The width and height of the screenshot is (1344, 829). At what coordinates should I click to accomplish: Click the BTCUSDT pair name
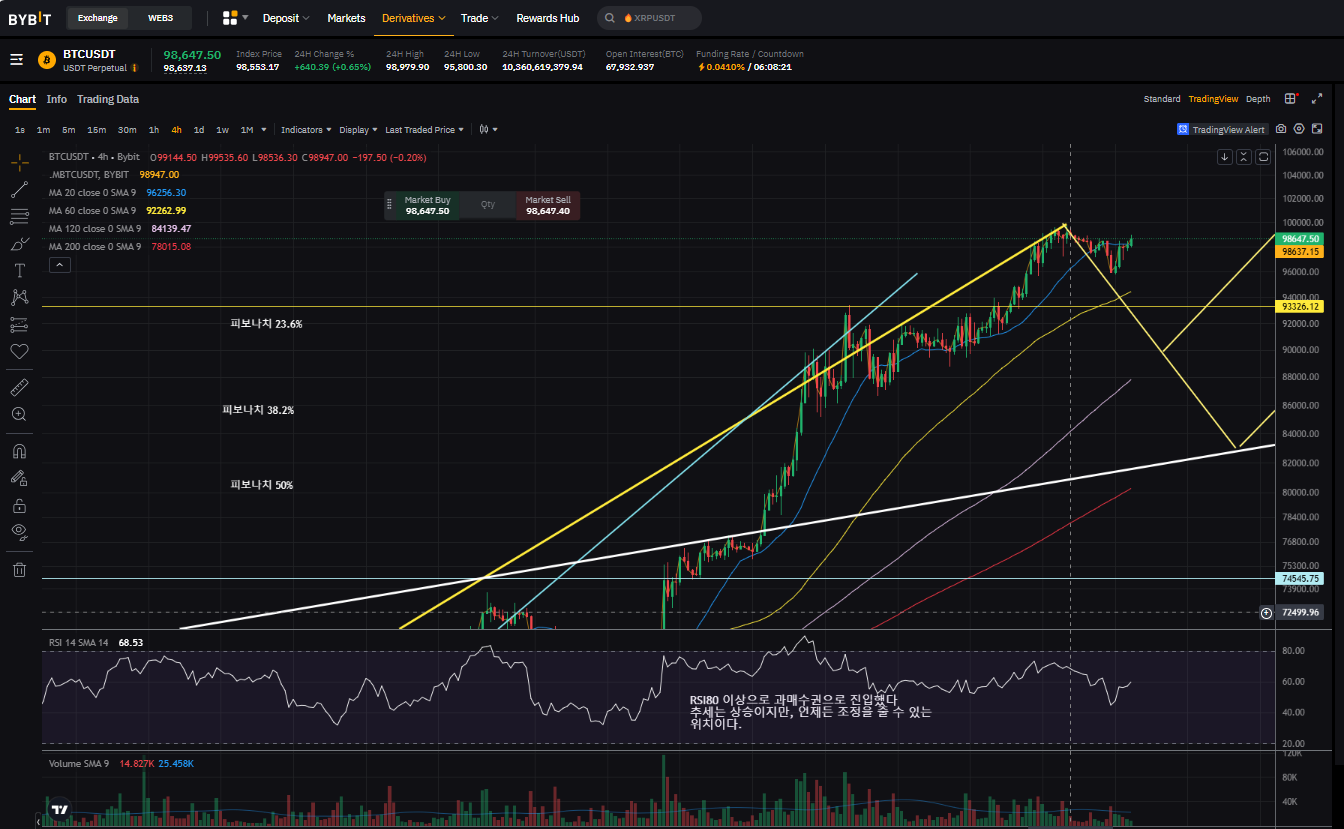point(89,53)
